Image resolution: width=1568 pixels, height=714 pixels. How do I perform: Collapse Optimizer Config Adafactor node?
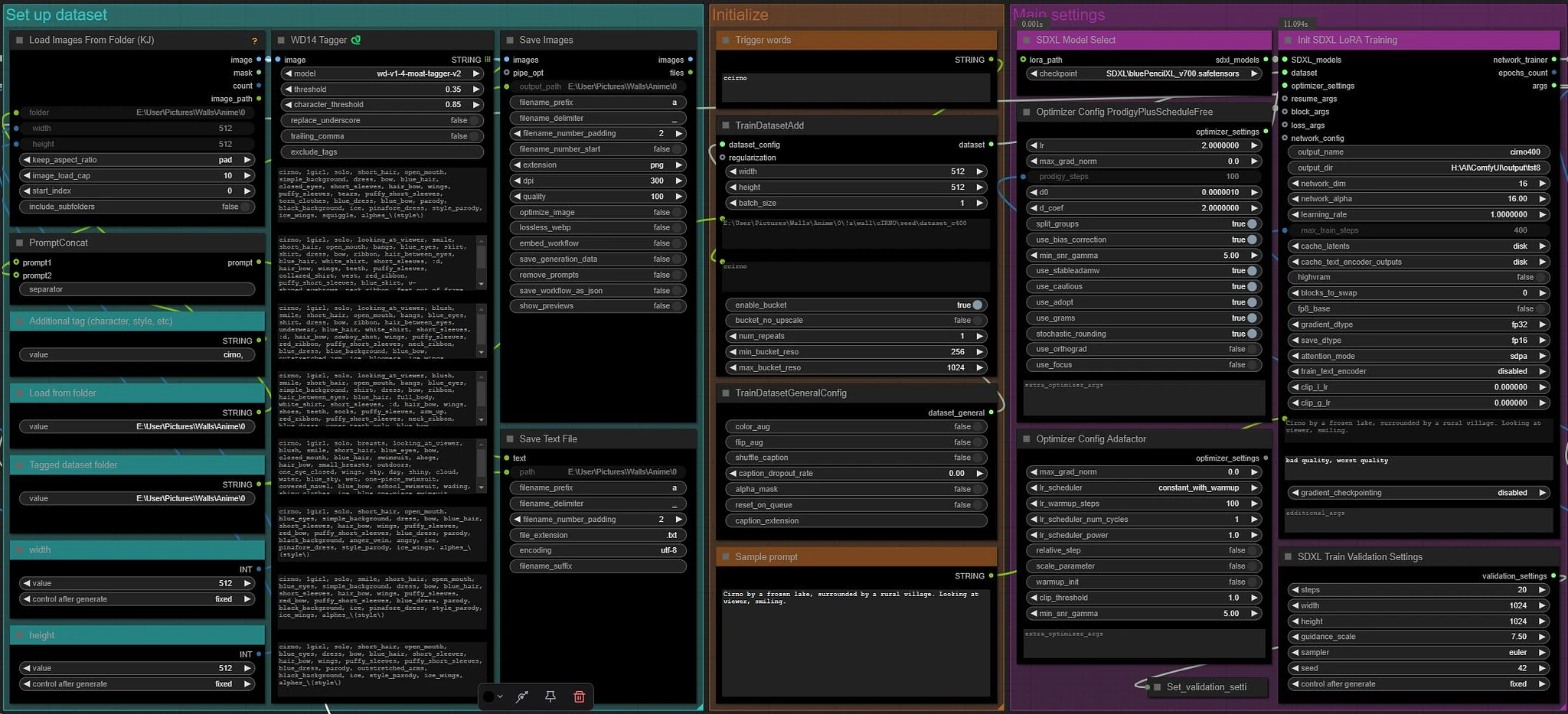click(x=1027, y=439)
